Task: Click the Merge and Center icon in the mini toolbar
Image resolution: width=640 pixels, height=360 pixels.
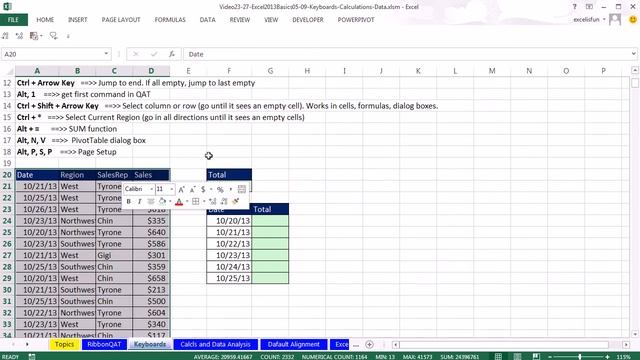Action: [242, 189]
